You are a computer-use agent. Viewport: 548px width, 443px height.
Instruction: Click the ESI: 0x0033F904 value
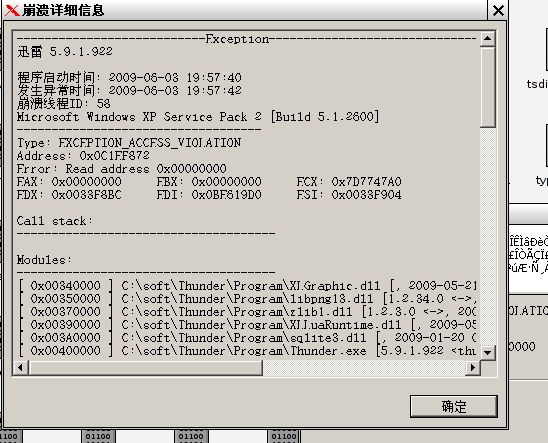click(349, 195)
